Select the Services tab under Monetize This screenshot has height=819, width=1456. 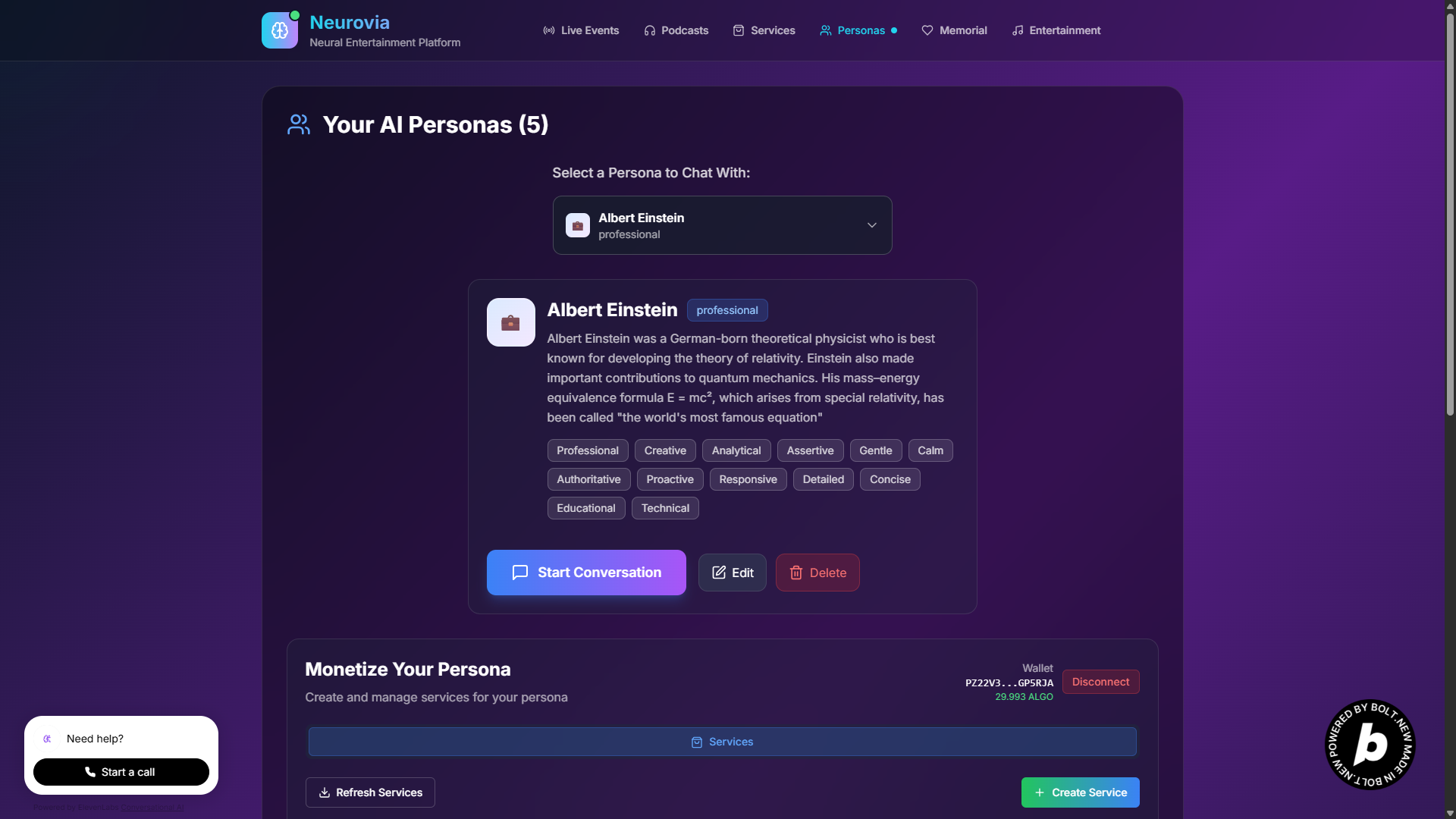point(722,742)
